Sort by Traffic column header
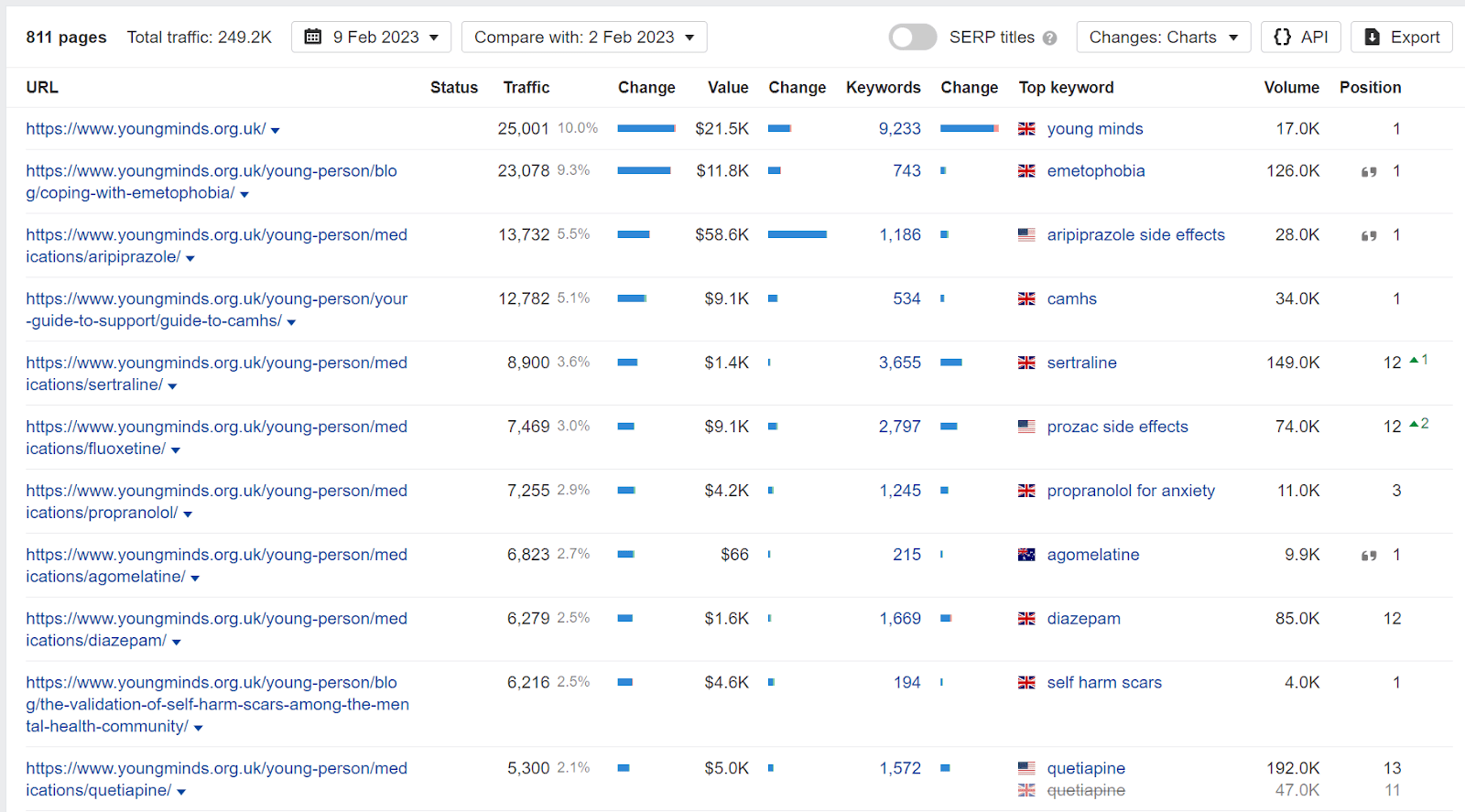This screenshot has height=812, width=1465. click(526, 88)
